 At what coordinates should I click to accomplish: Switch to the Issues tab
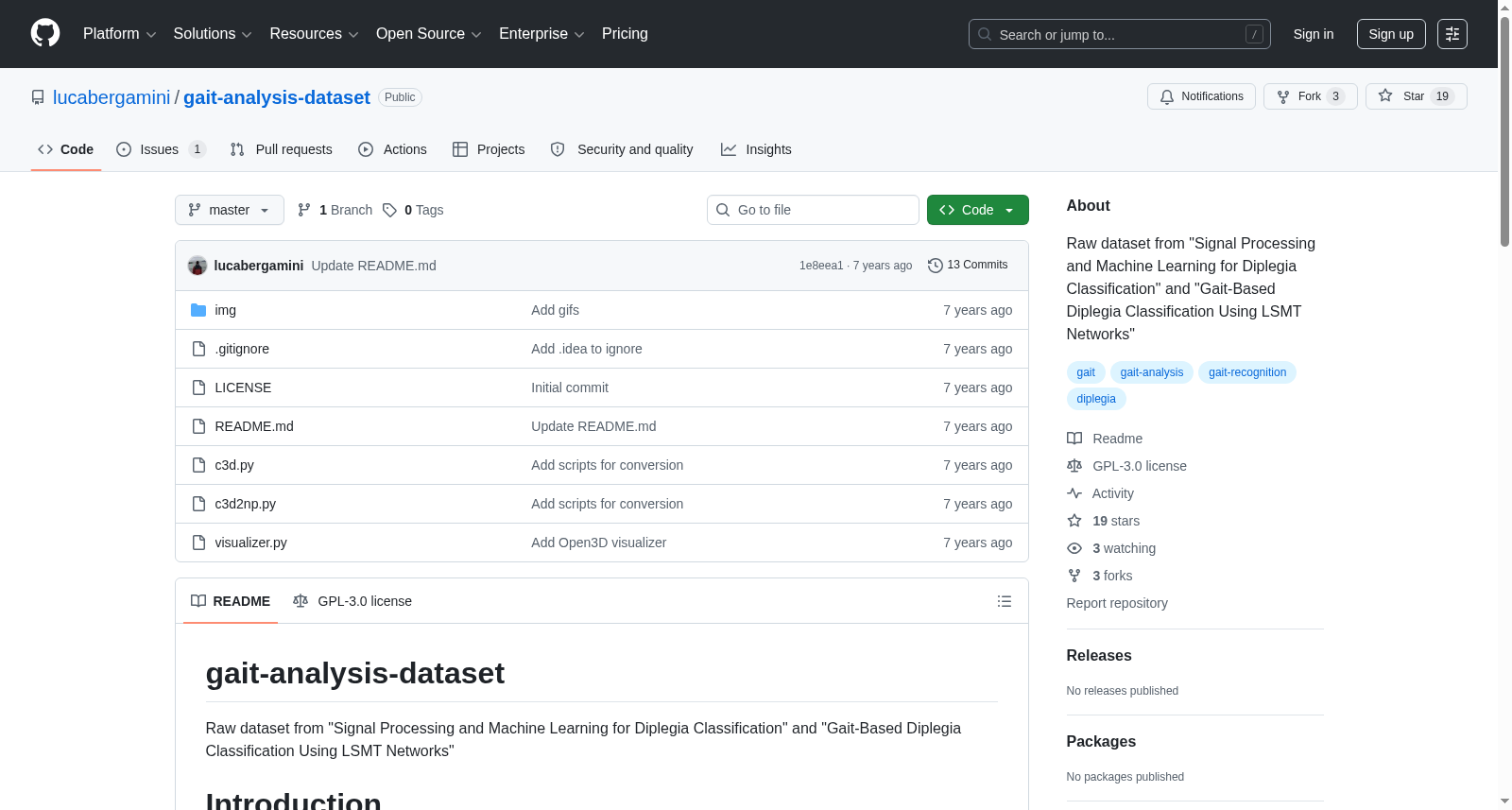pos(161,149)
